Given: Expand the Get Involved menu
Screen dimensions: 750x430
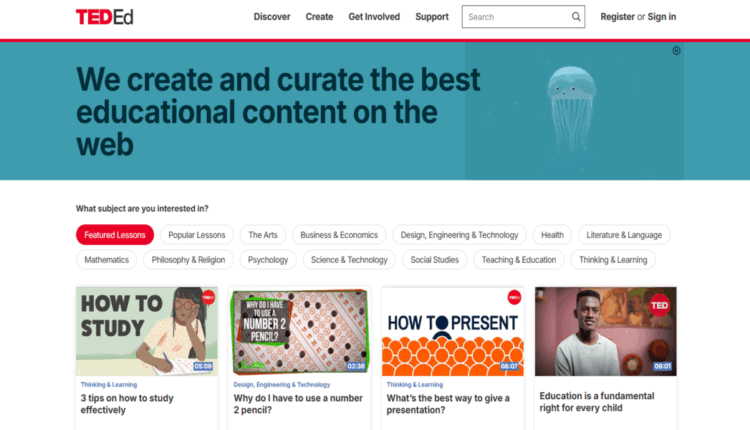Looking at the screenshot, I should click(x=374, y=17).
